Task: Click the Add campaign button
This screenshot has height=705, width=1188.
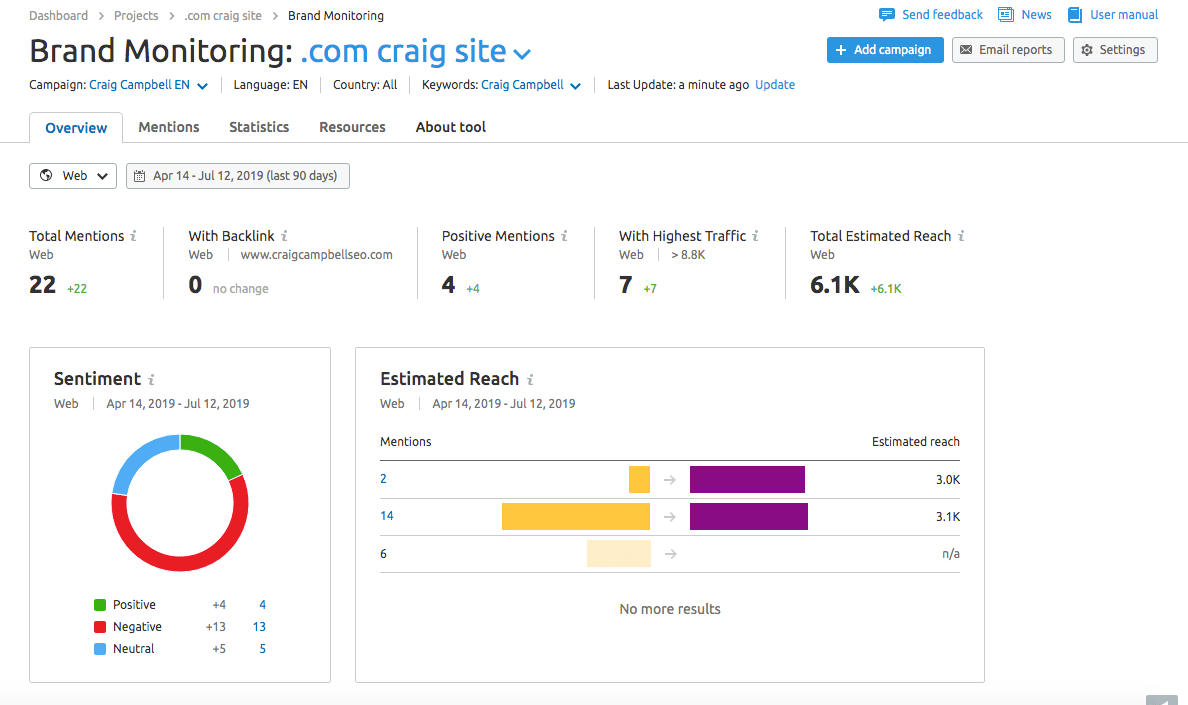Action: tap(885, 50)
